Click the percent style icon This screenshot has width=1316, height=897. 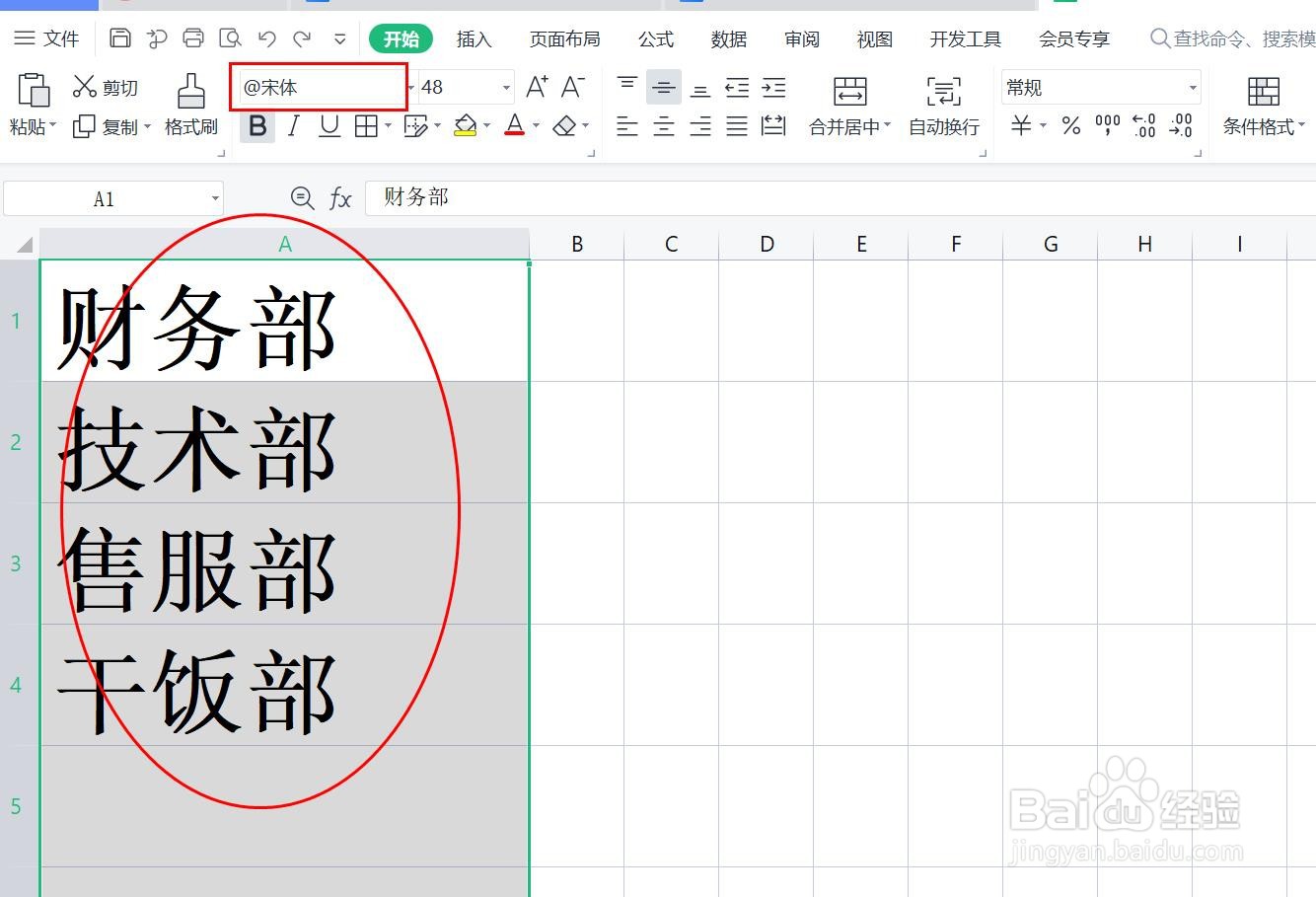[1071, 125]
